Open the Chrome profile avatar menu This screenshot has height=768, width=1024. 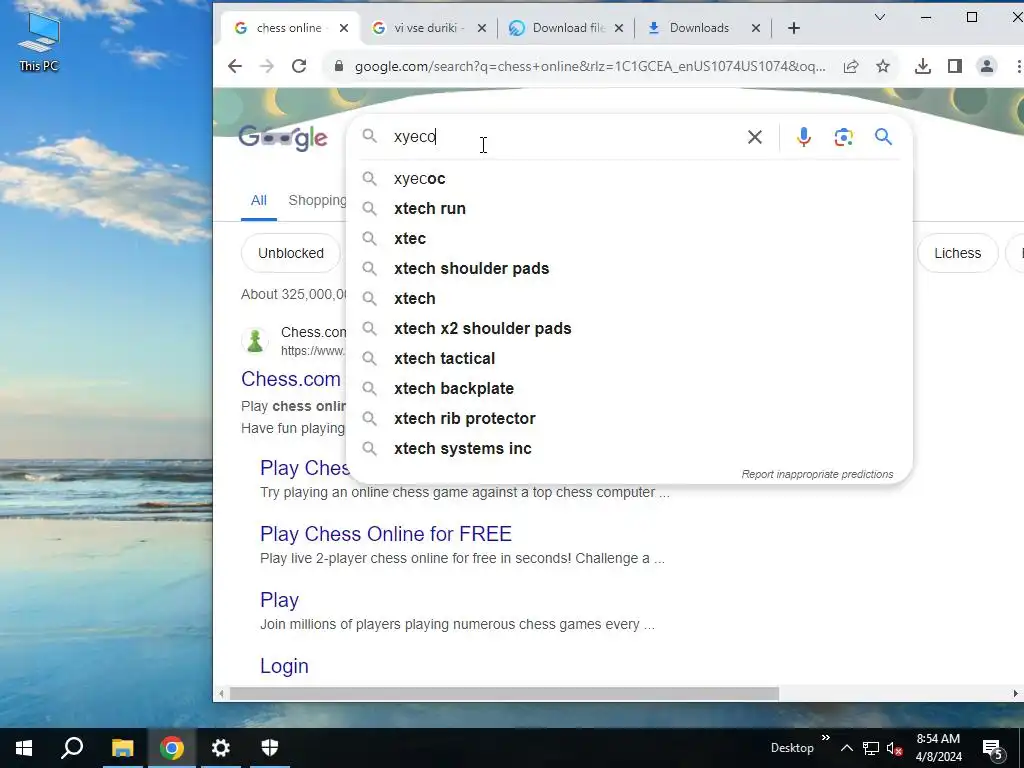(987, 66)
